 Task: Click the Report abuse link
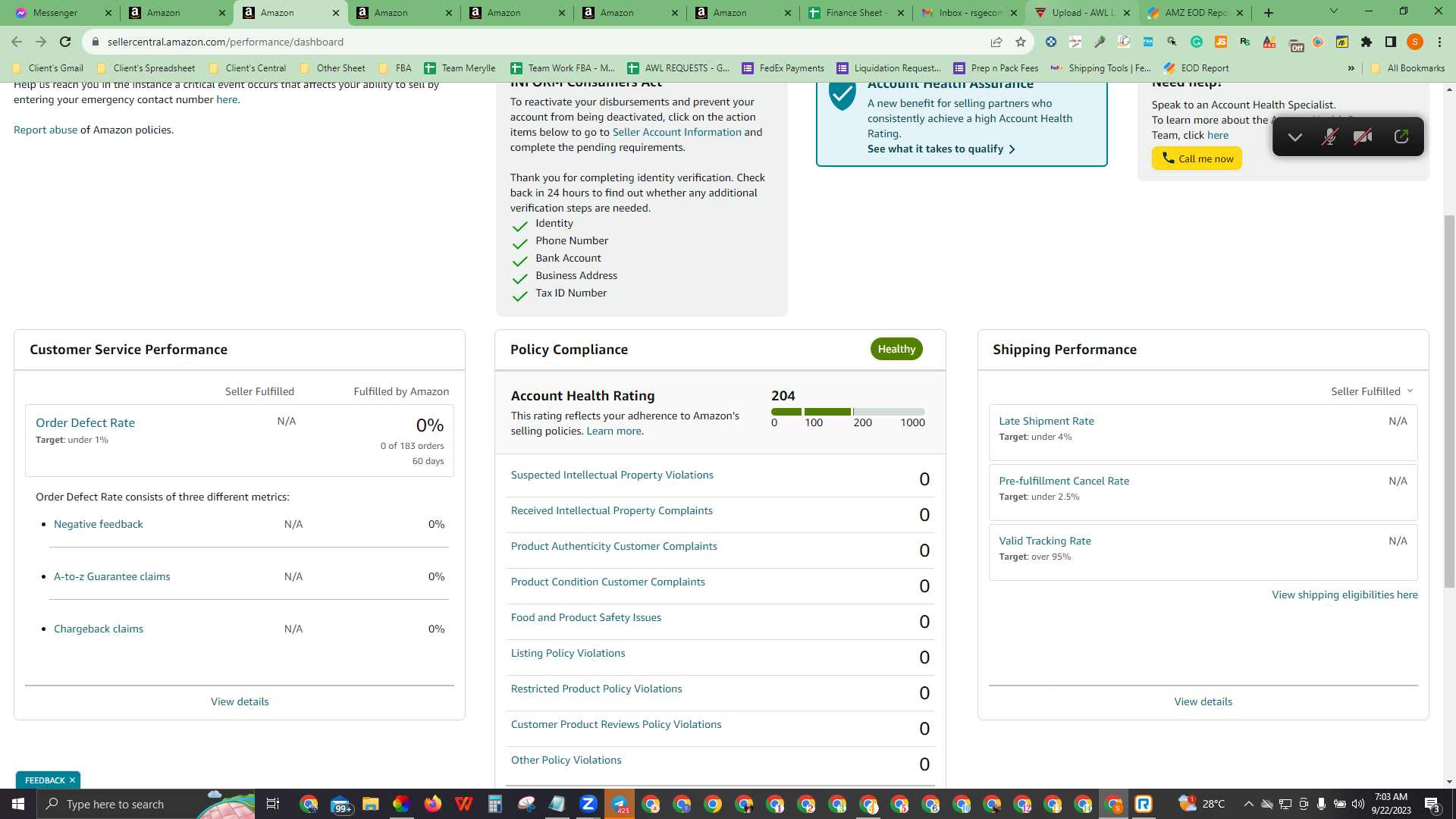coord(45,130)
